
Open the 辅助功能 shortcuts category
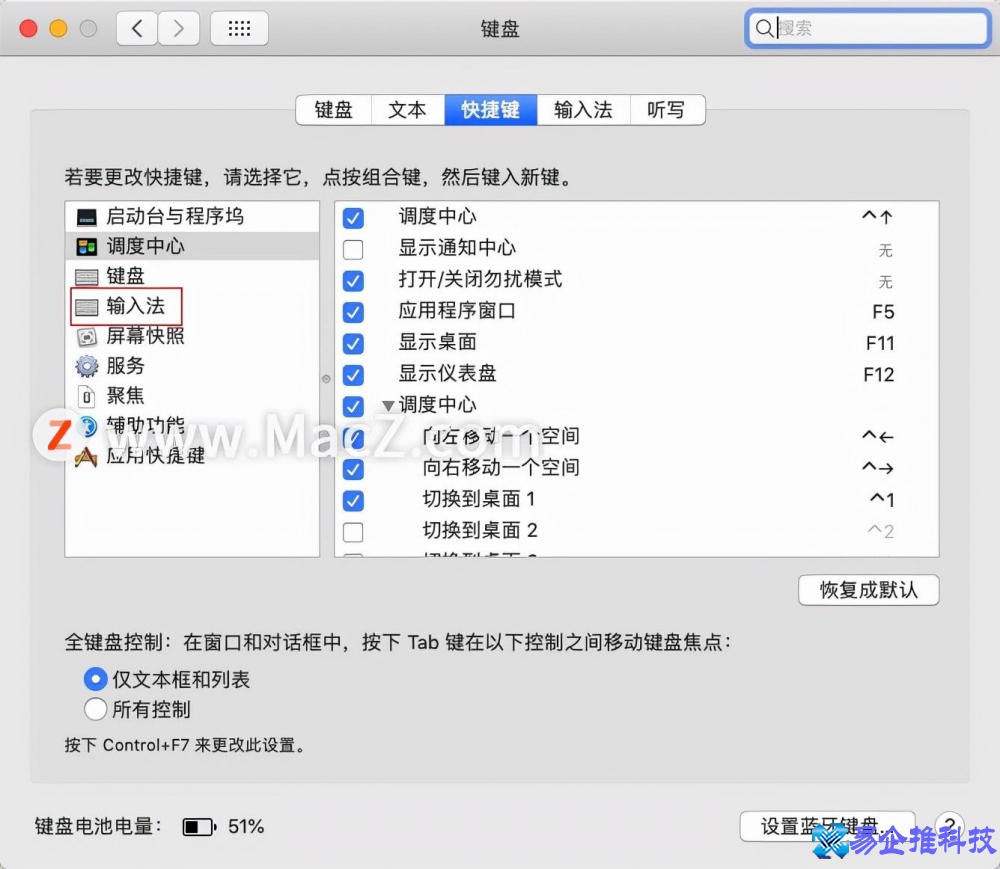[130, 426]
